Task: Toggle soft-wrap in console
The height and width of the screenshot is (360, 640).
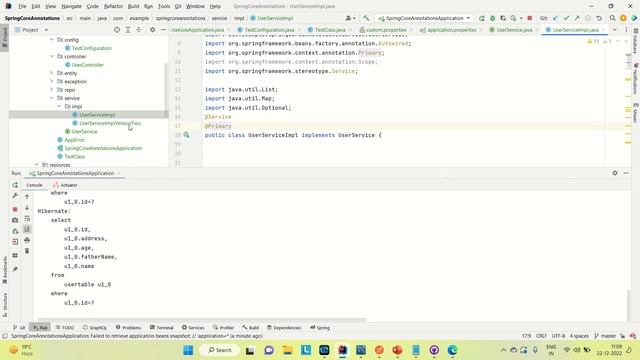Action: coord(27,218)
